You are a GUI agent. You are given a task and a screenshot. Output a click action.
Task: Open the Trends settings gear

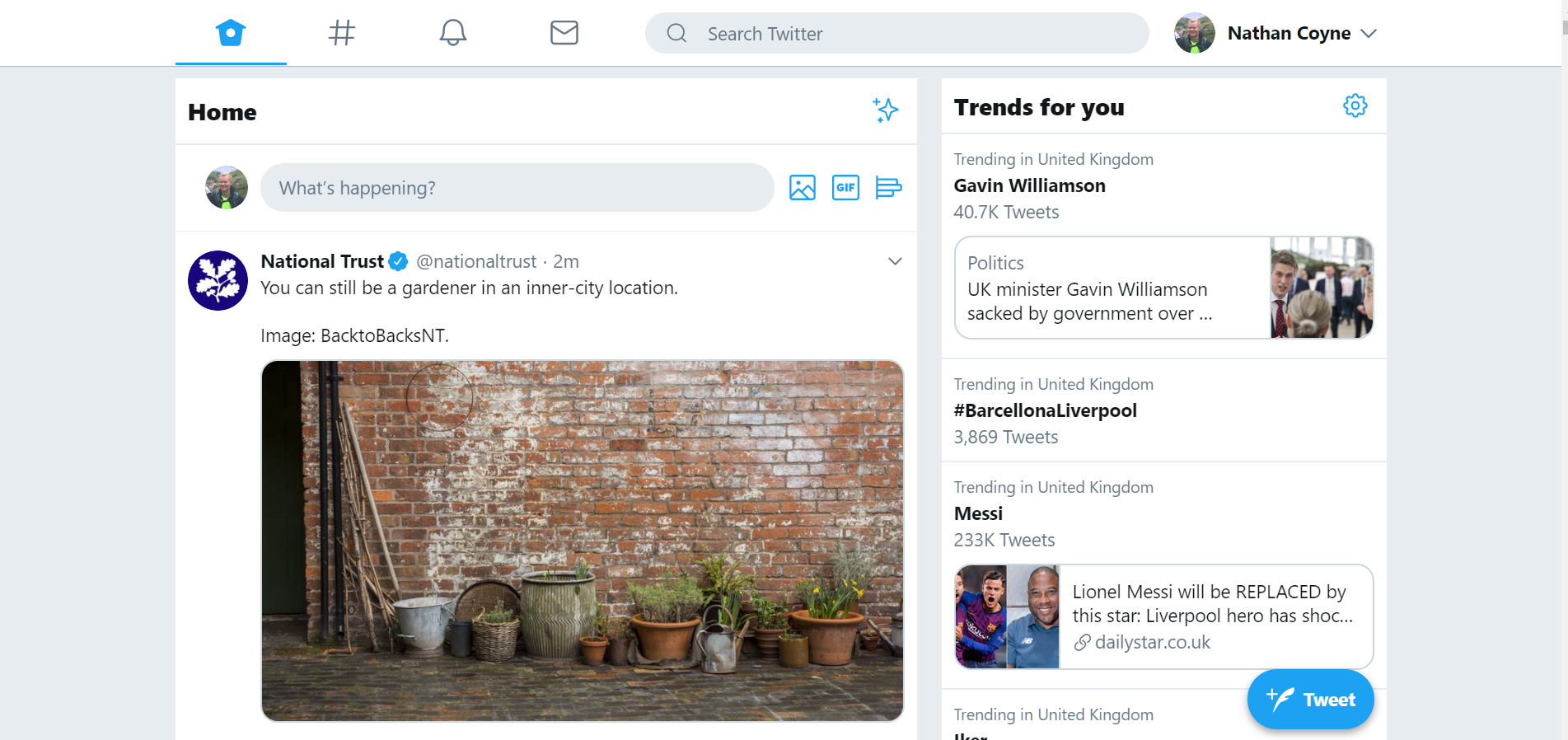point(1355,105)
